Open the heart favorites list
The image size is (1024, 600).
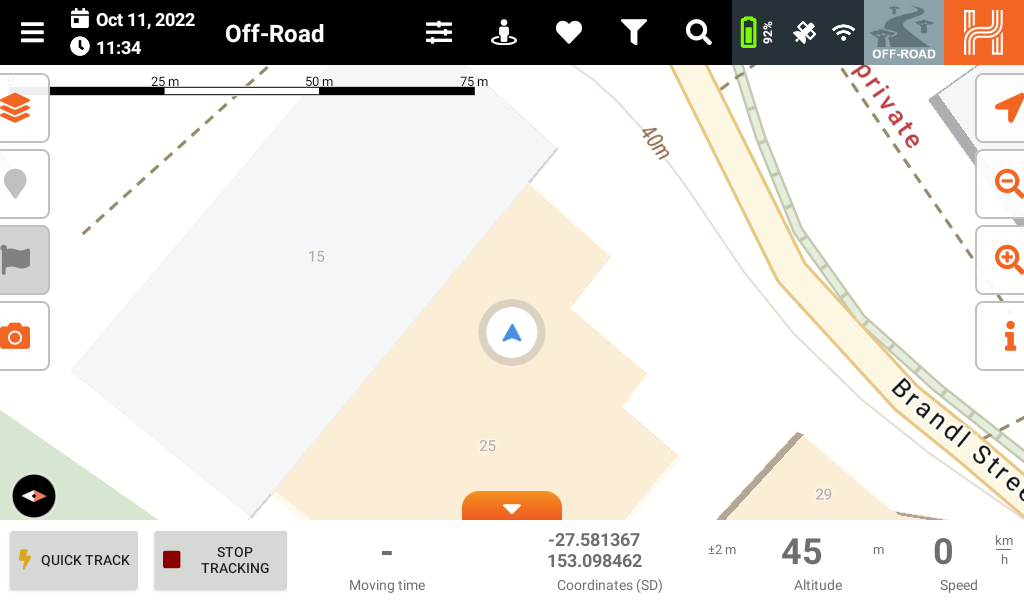coord(568,32)
